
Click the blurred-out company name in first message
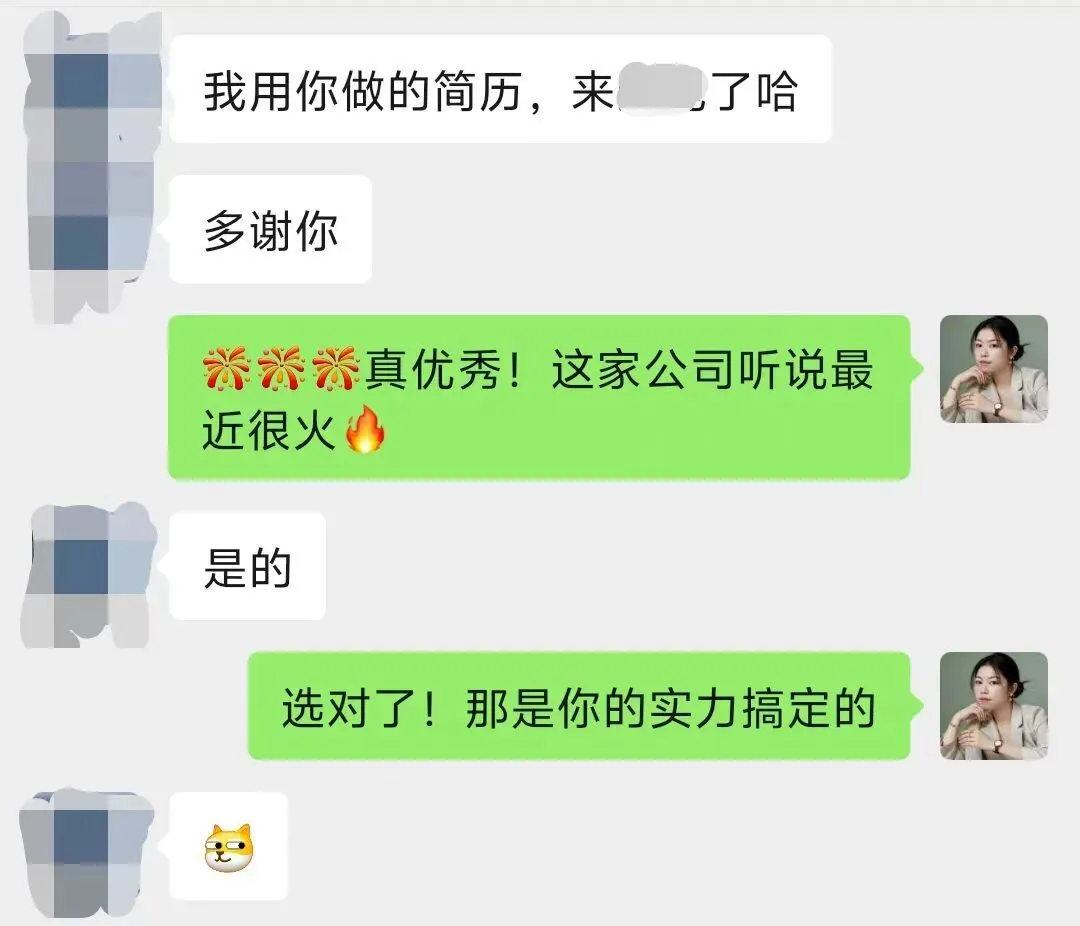pyautogui.click(x=660, y=88)
